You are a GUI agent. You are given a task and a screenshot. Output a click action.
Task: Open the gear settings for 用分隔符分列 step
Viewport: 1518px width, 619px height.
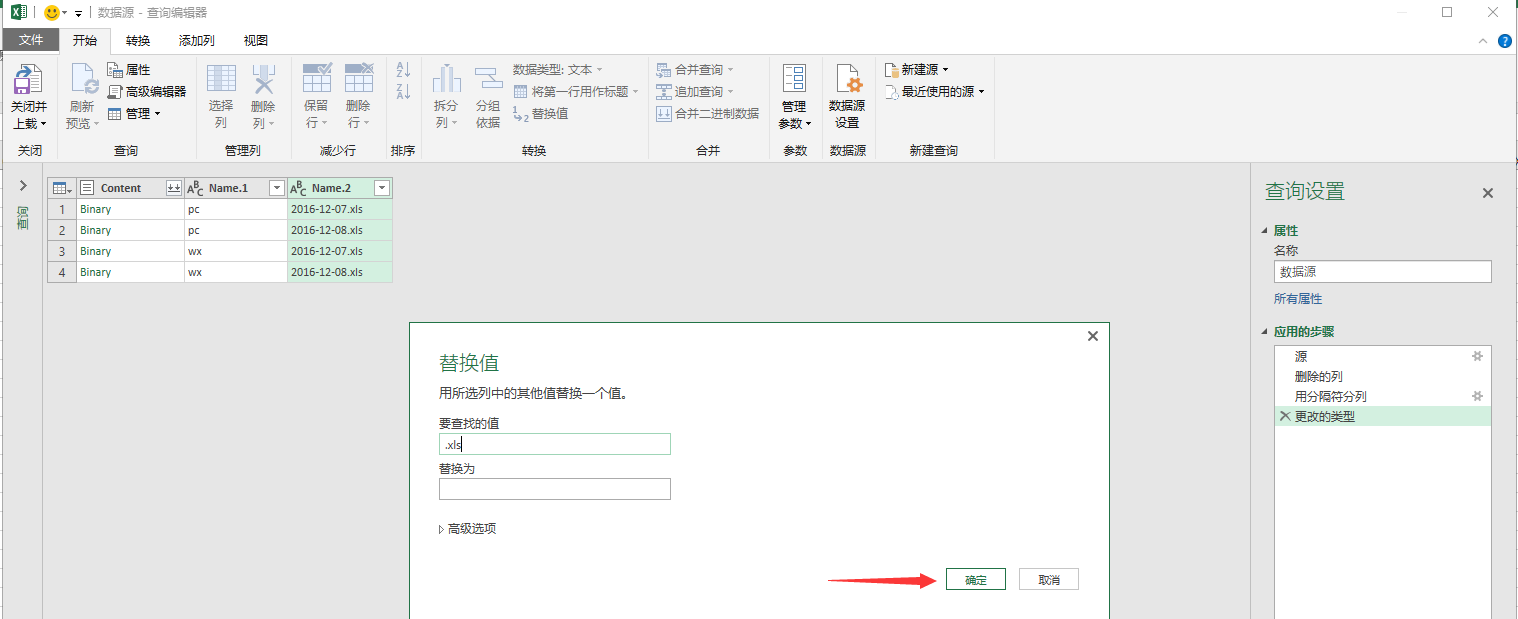click(1478, 396)
